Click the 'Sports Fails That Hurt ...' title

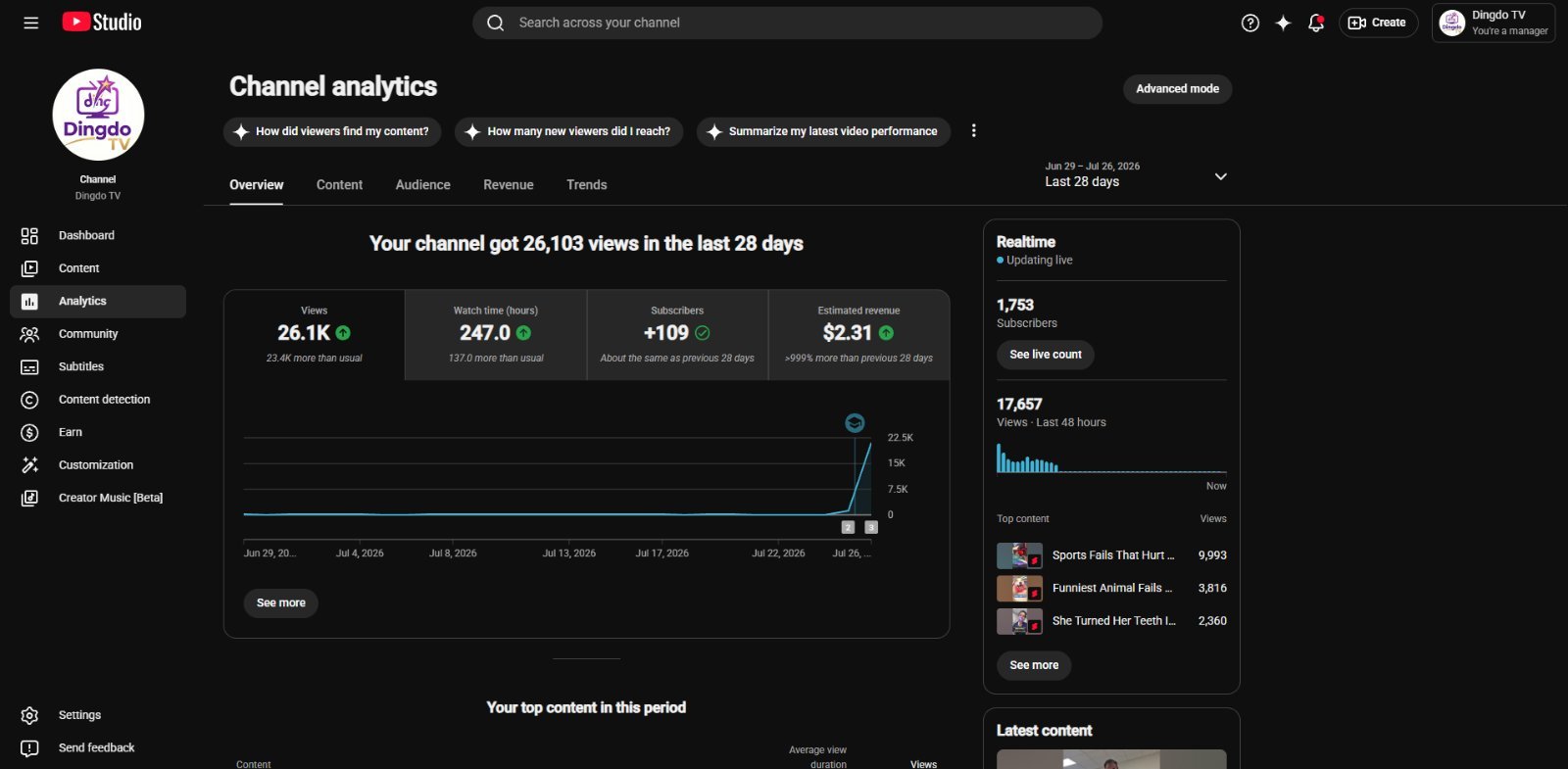tap(1113, 555)
